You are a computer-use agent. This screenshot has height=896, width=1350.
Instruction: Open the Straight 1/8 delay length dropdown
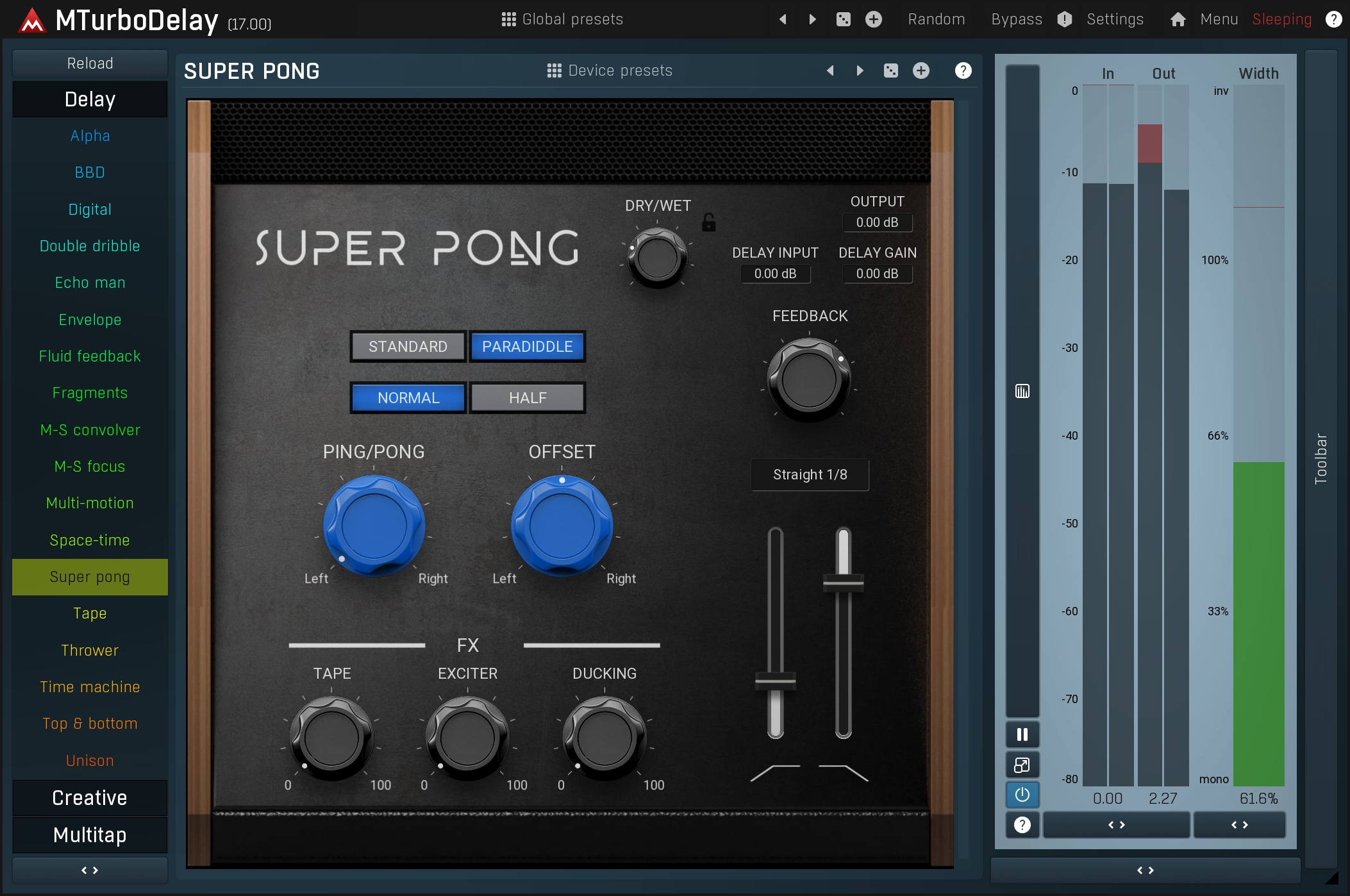click(x=810, y=475)
